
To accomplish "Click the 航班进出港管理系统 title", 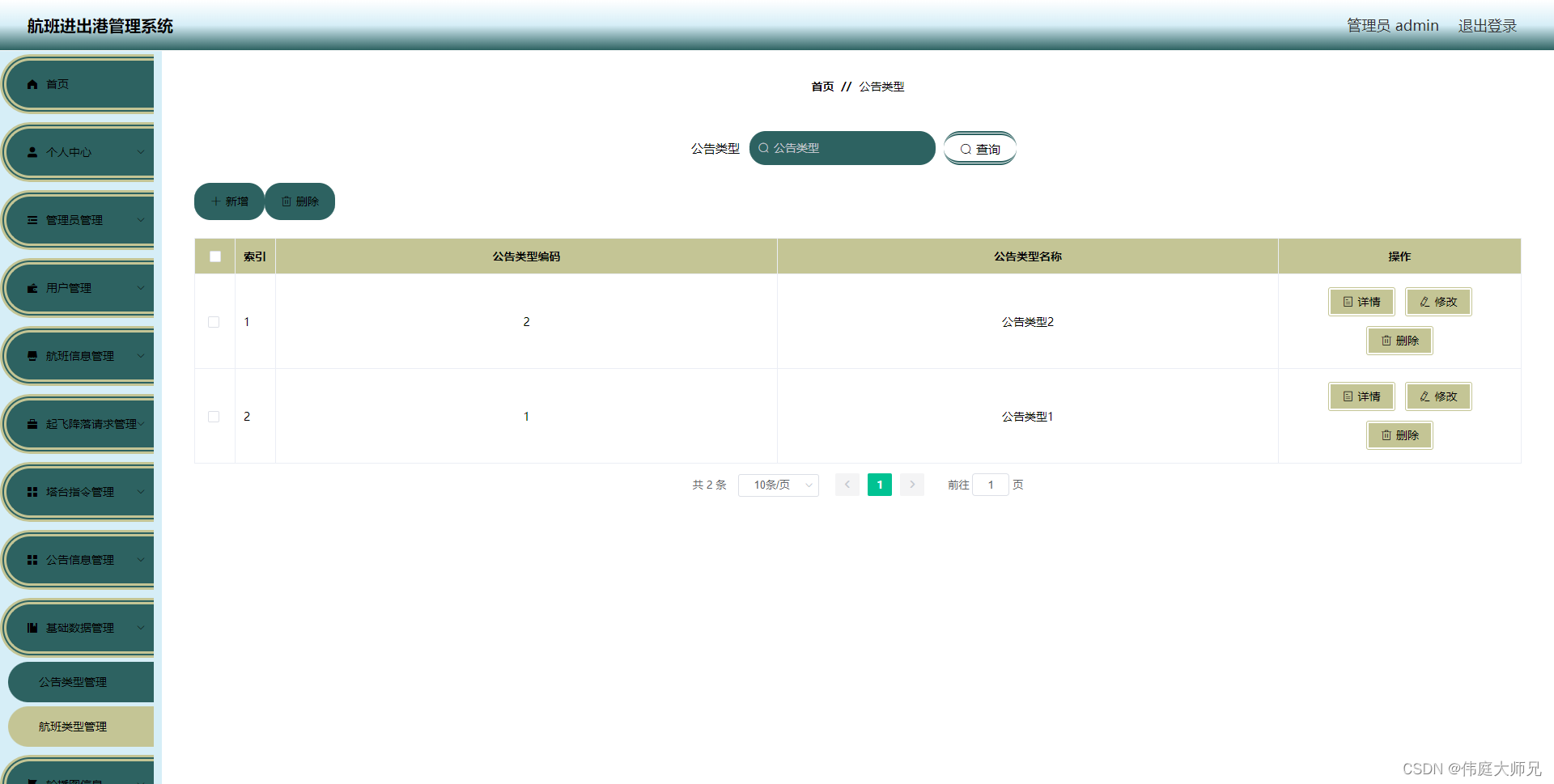I will click(100, 26).
